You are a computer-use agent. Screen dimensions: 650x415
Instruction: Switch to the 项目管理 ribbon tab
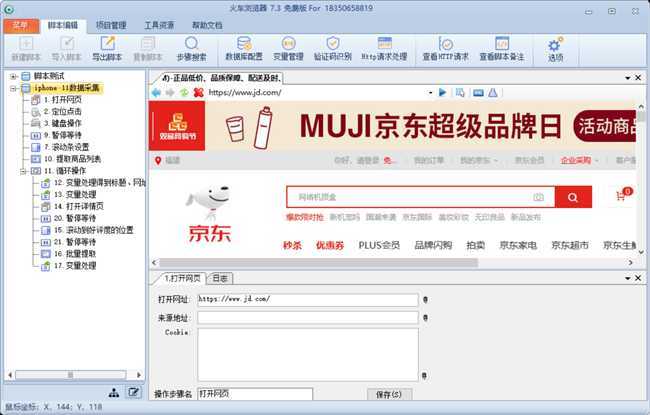pyautogui.click(x=111, y=26)
